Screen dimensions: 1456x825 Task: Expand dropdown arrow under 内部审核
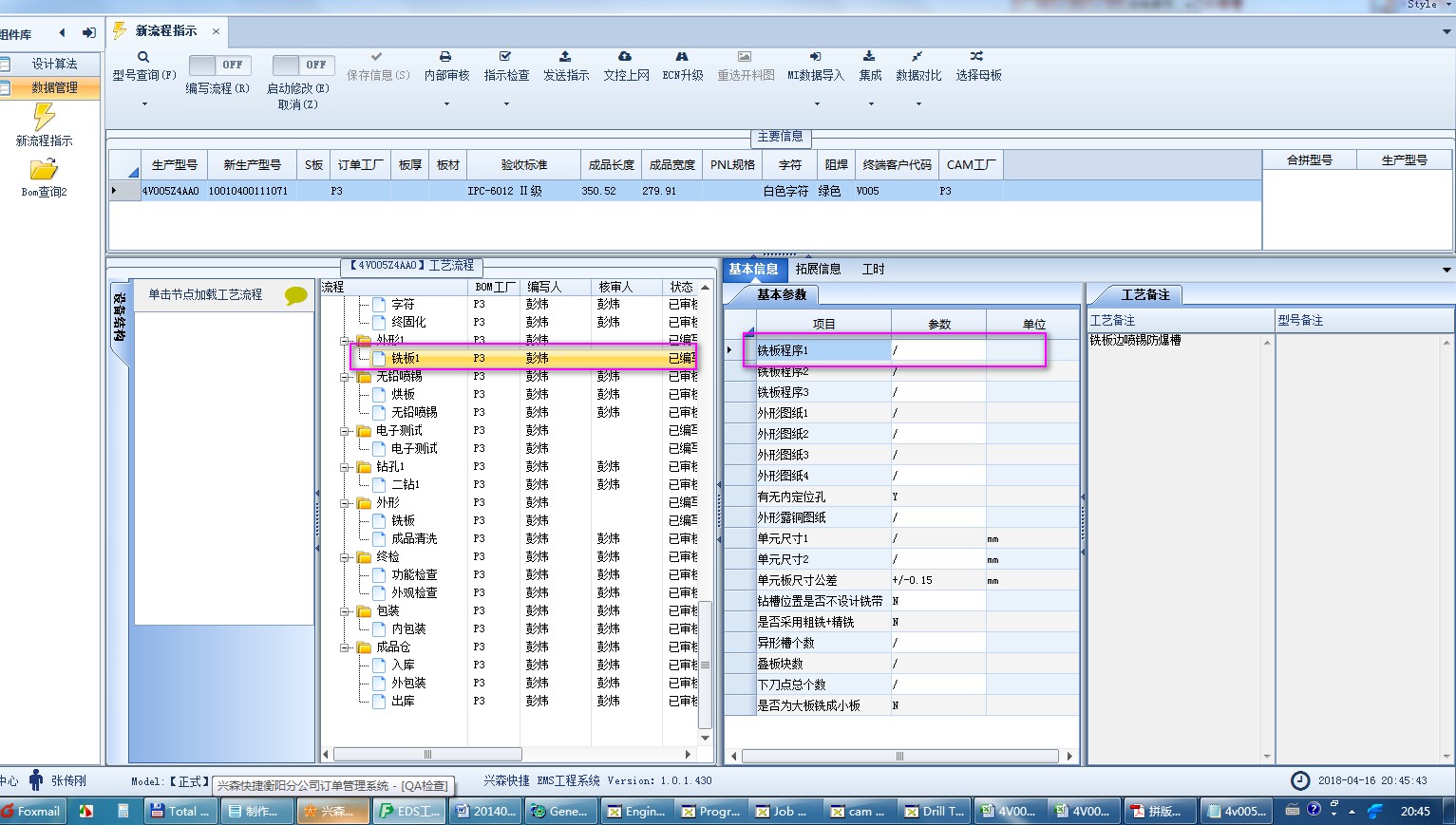pyautogui.click(x=446, y=104)
